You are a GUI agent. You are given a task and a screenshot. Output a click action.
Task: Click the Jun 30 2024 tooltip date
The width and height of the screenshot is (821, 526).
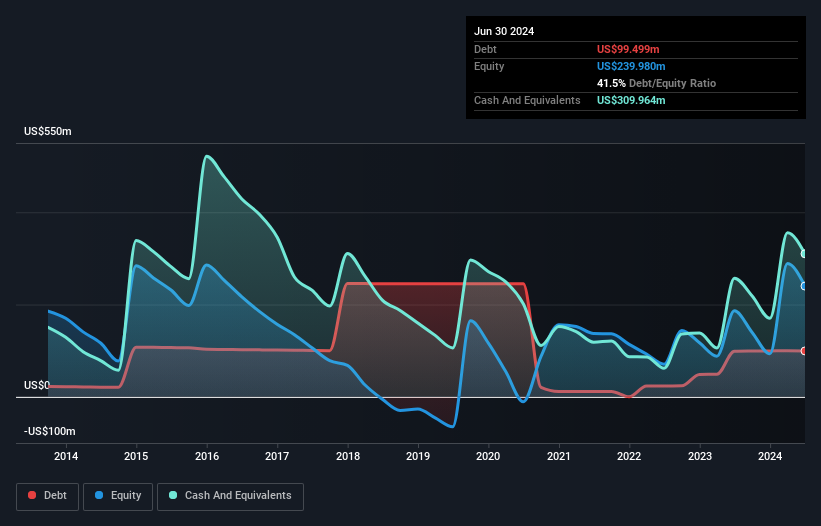(x=504, y=31)
